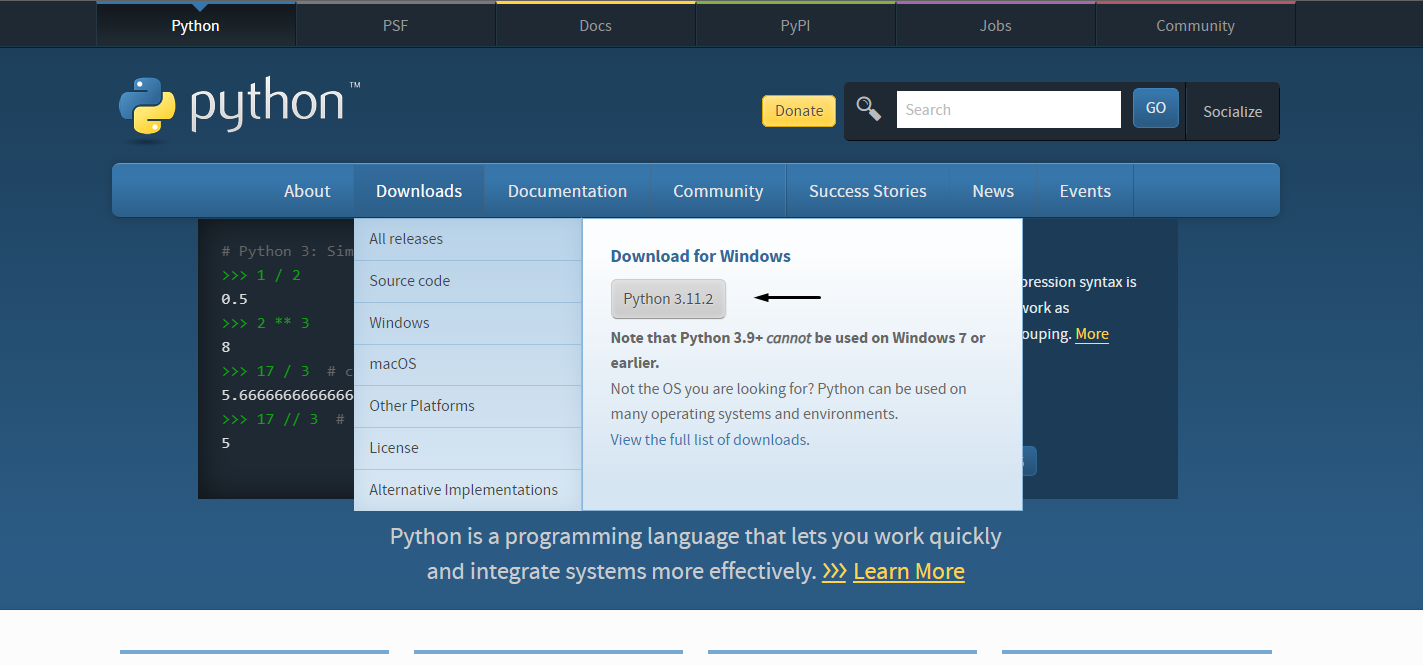Open the Downloads menu
The width and height of the screenshot is (1423, 665).
(x=419, y=190)
